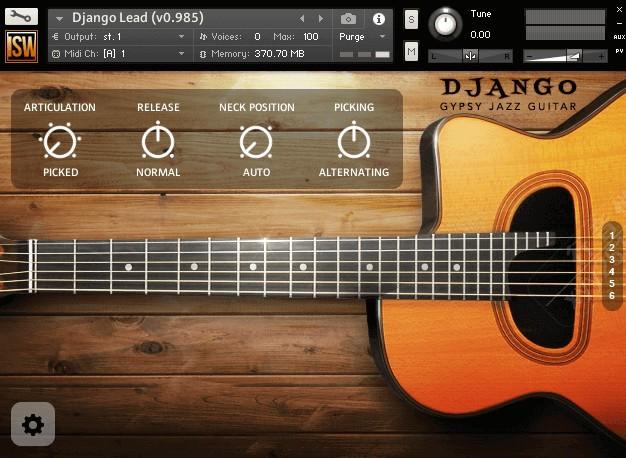Click the Memory icon
The width and height of the screenshot is (626, 458).
[203, 54]
